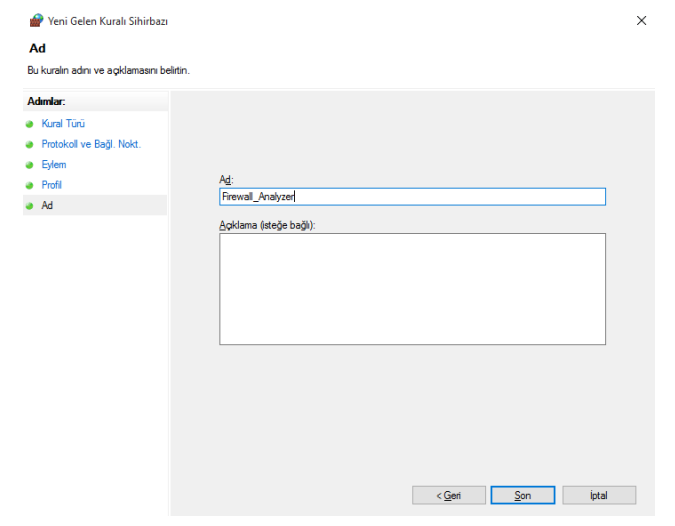
Task: Open the Protokol ve Bağl. Nokt. step
Action: pyautogui.click(x=91, y=144)
